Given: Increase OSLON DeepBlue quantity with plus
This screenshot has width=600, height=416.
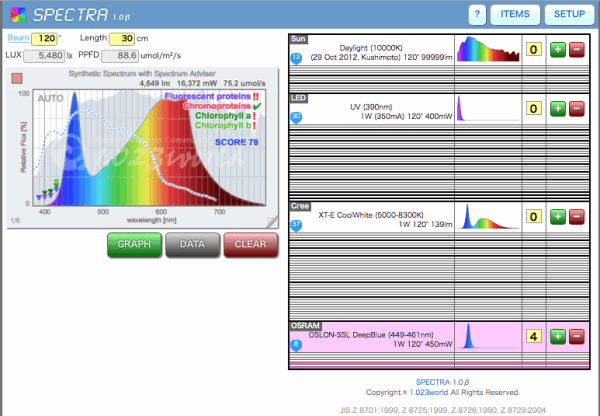Looking at the screenshot, I should 558,337.
